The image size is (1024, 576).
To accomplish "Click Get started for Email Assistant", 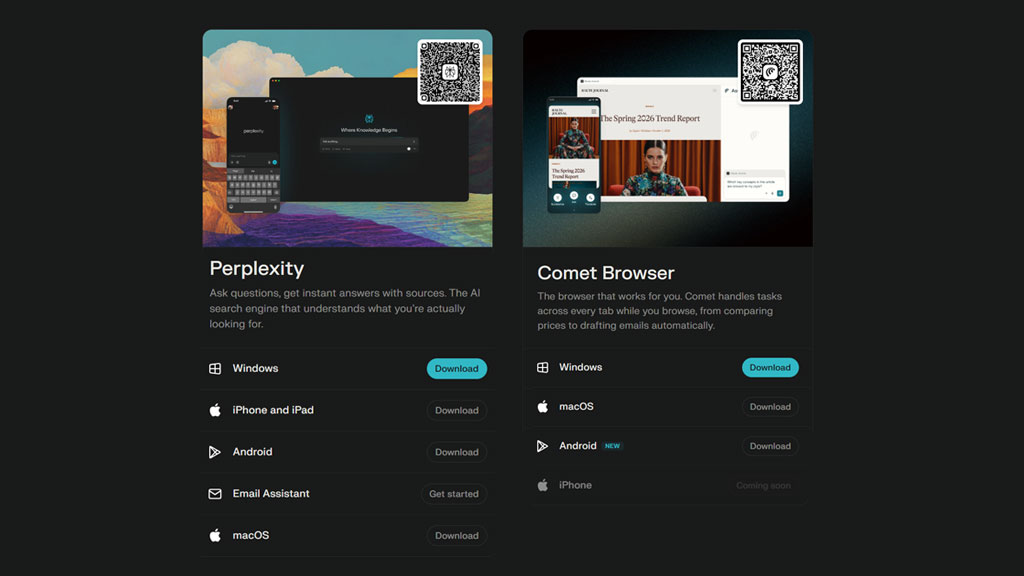I will pyautogui.click(x=454, y=494).
